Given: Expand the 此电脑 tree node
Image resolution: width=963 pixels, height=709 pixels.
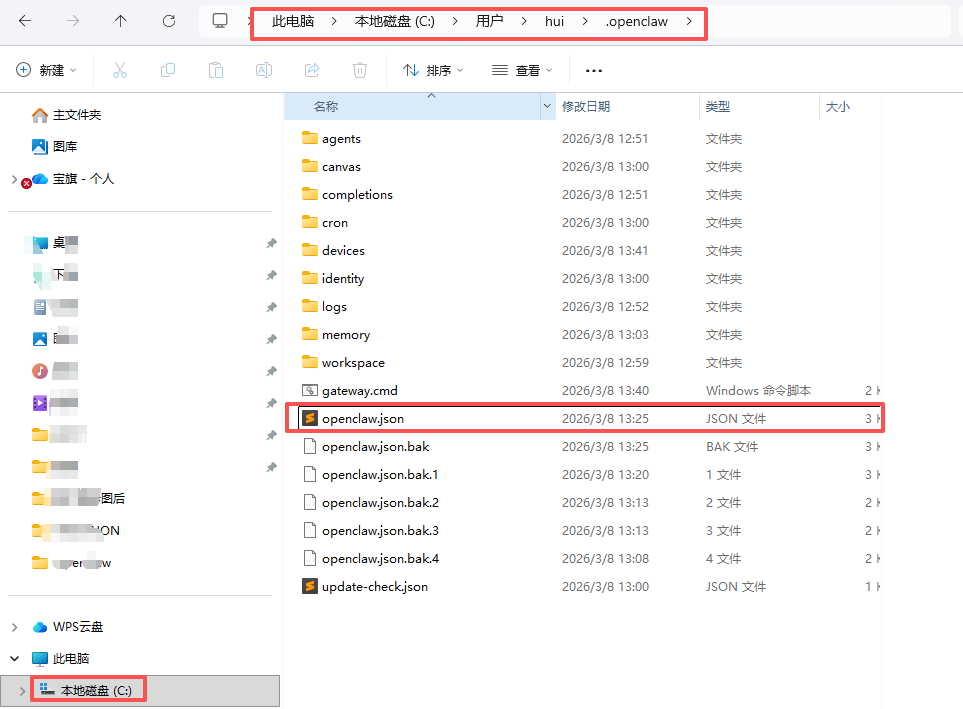Looking at the screenshot, I should pyautogui.click(x=14, y=659).
